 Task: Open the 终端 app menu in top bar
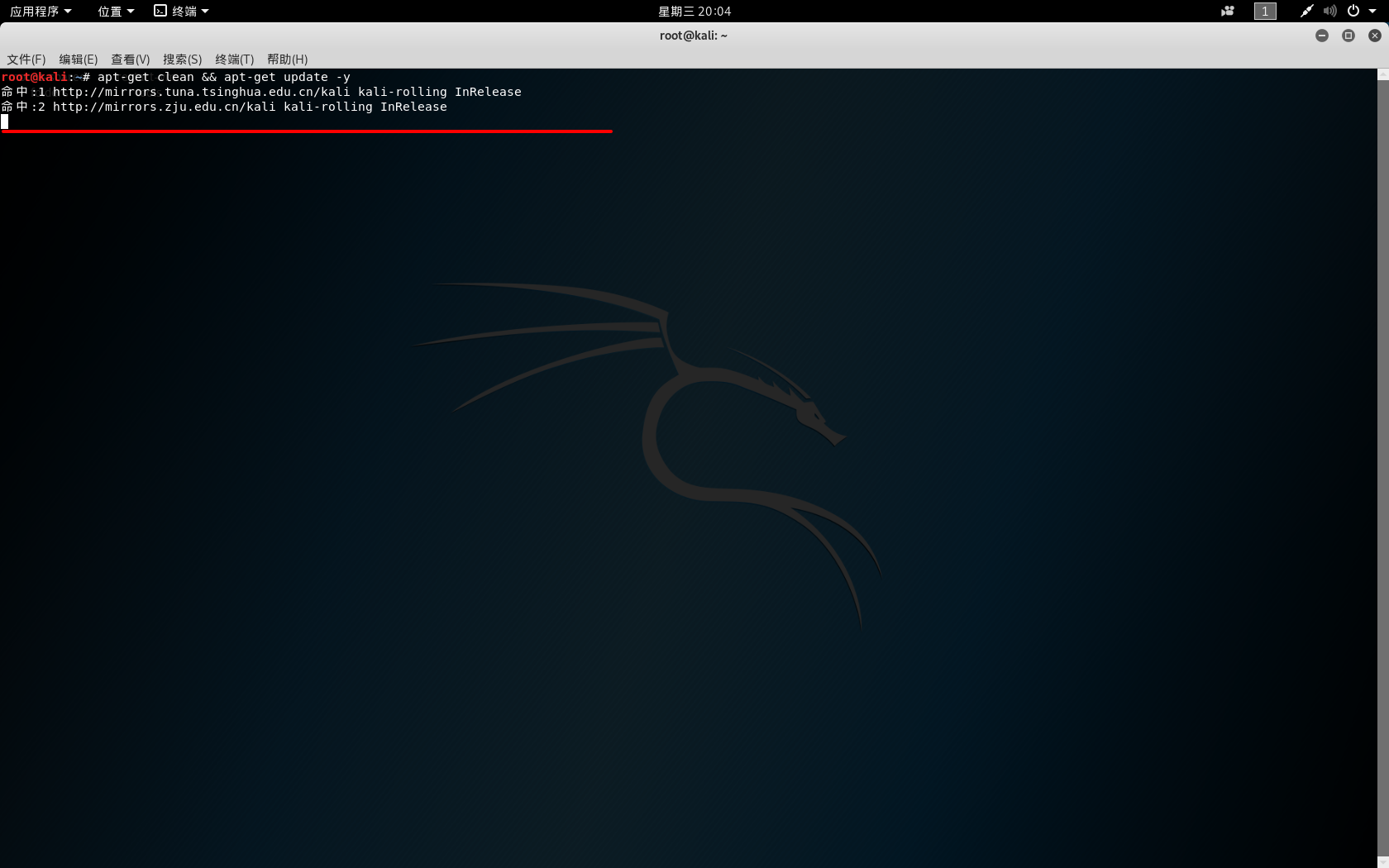click(x=182, y=11)
